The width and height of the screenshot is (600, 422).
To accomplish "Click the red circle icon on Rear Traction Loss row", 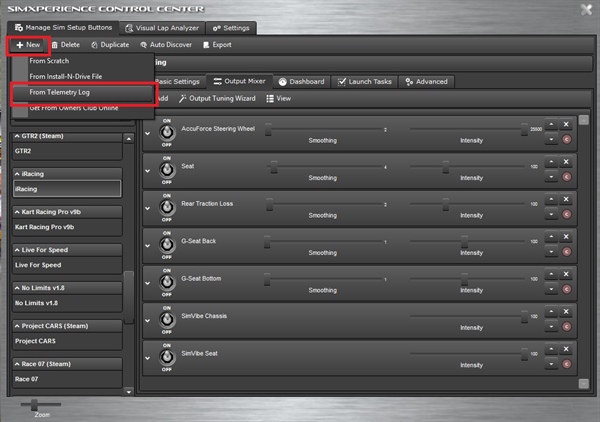I will point(567,214).
